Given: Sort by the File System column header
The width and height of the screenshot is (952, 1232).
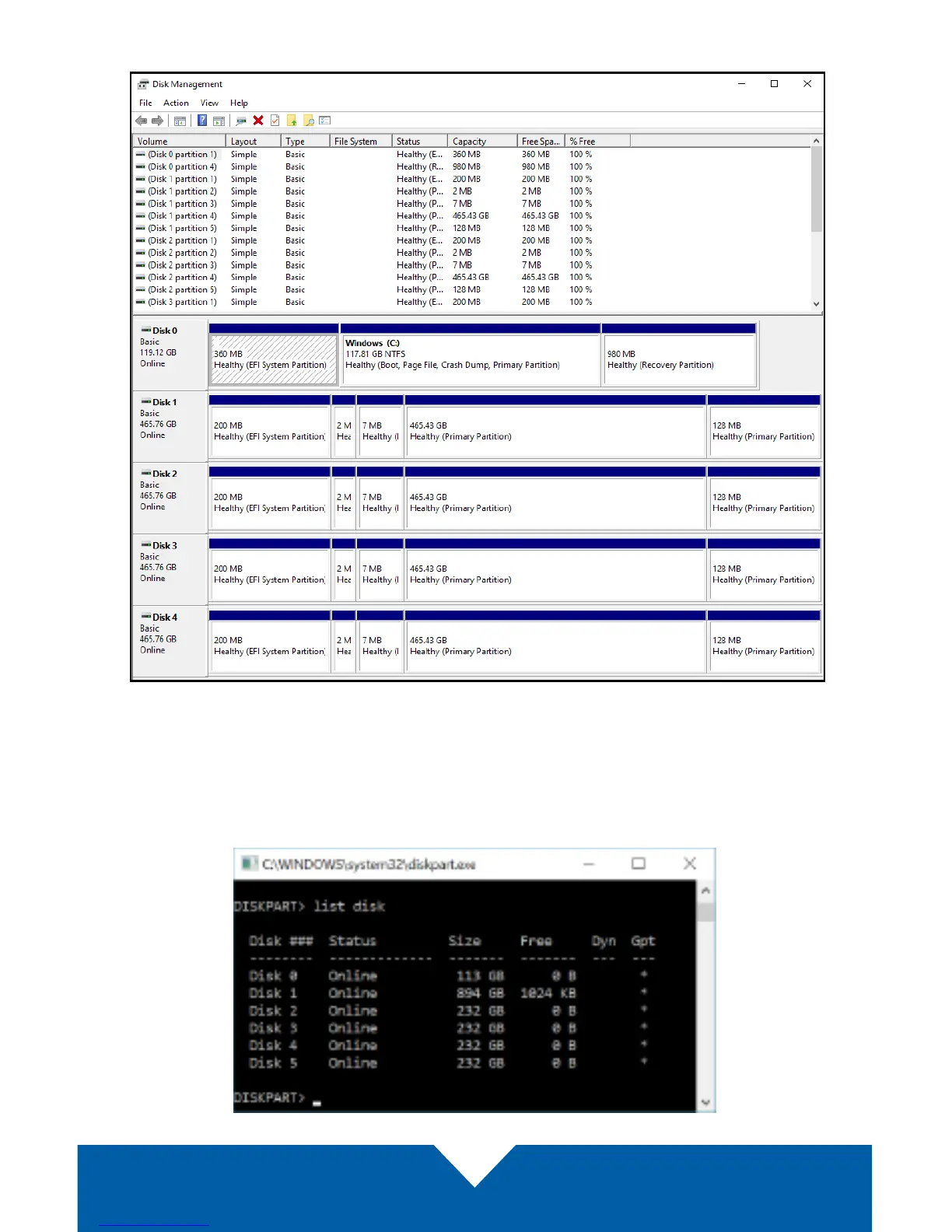Looking at the screenshot, I should coord(360,142).
